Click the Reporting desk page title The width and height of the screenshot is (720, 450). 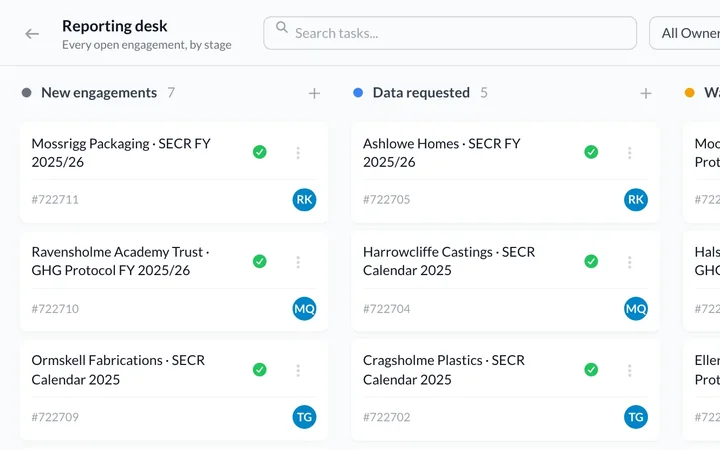115,26
